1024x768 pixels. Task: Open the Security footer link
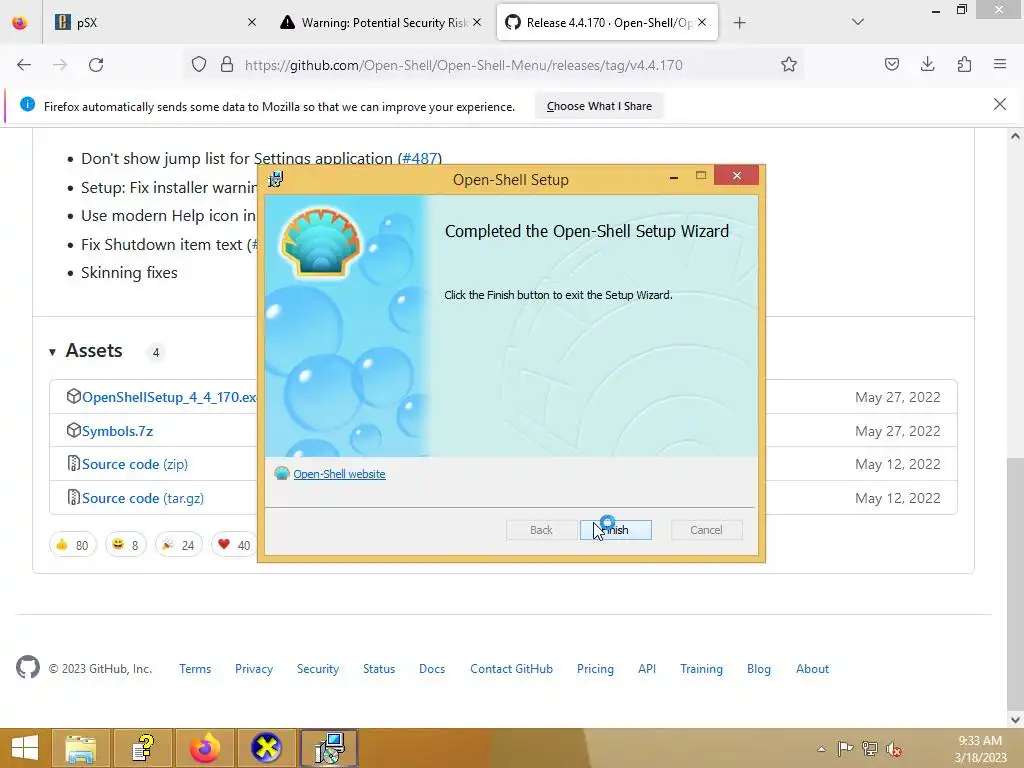pos(317,669)
